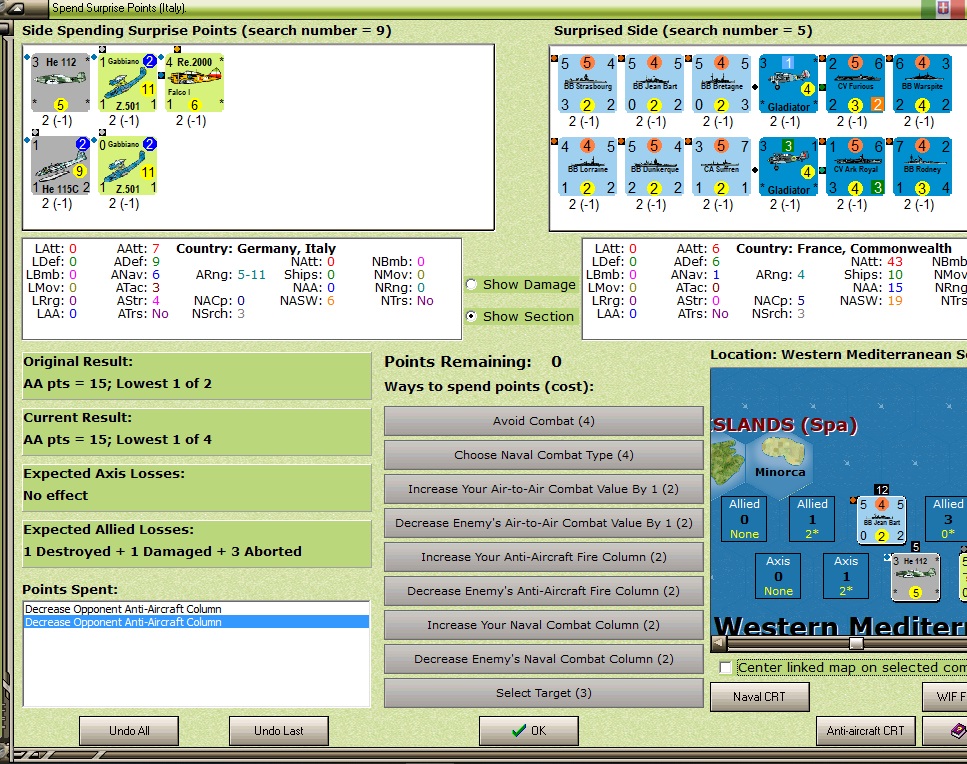Toggle Center linked map on selected checkbox
967x764 pixels.
(726, 667)
